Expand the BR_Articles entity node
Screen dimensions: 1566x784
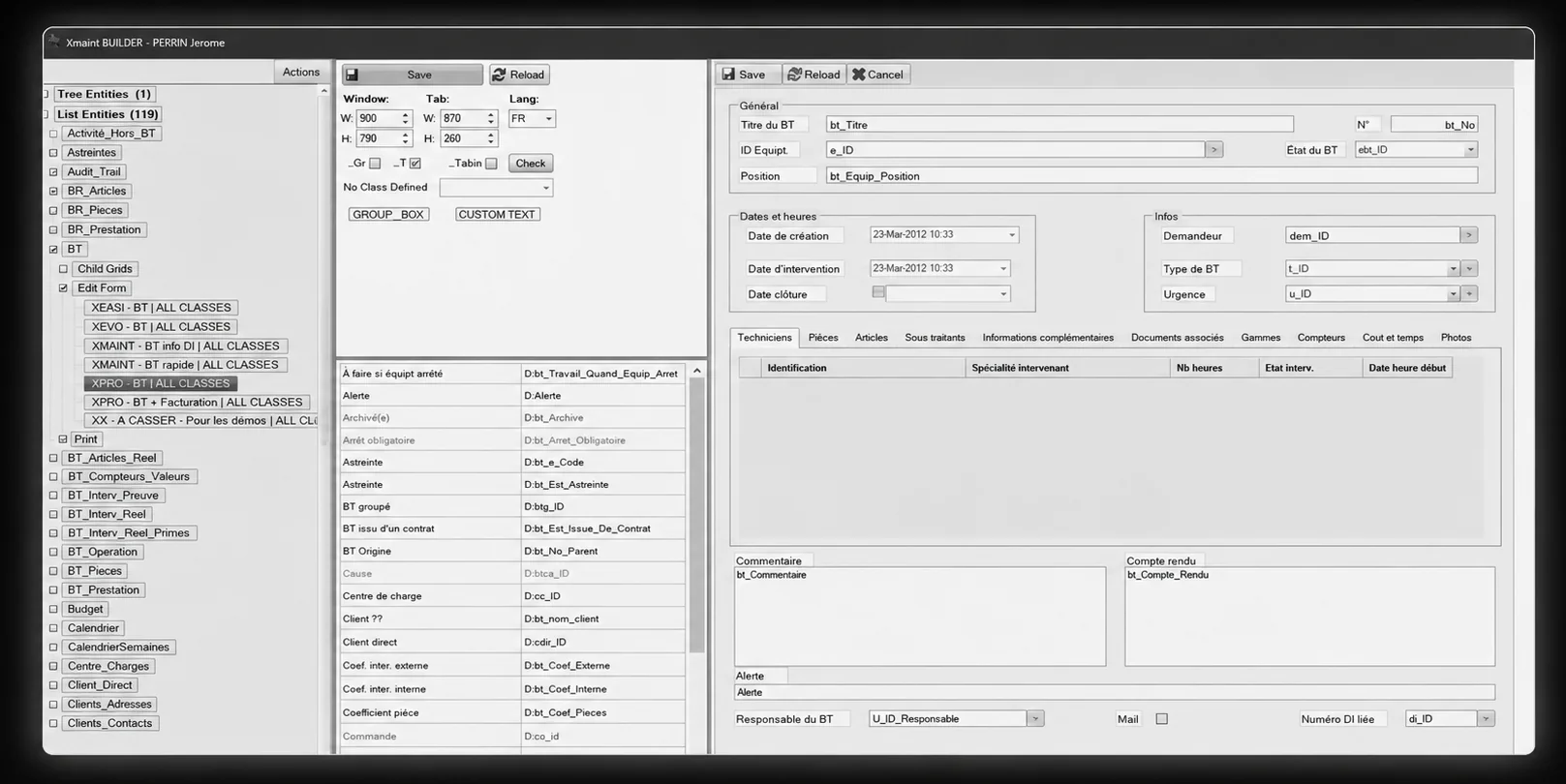[x=53, y=192]
